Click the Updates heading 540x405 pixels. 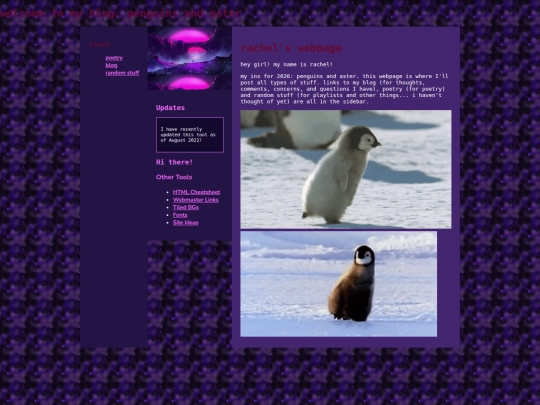pos(170,108)
